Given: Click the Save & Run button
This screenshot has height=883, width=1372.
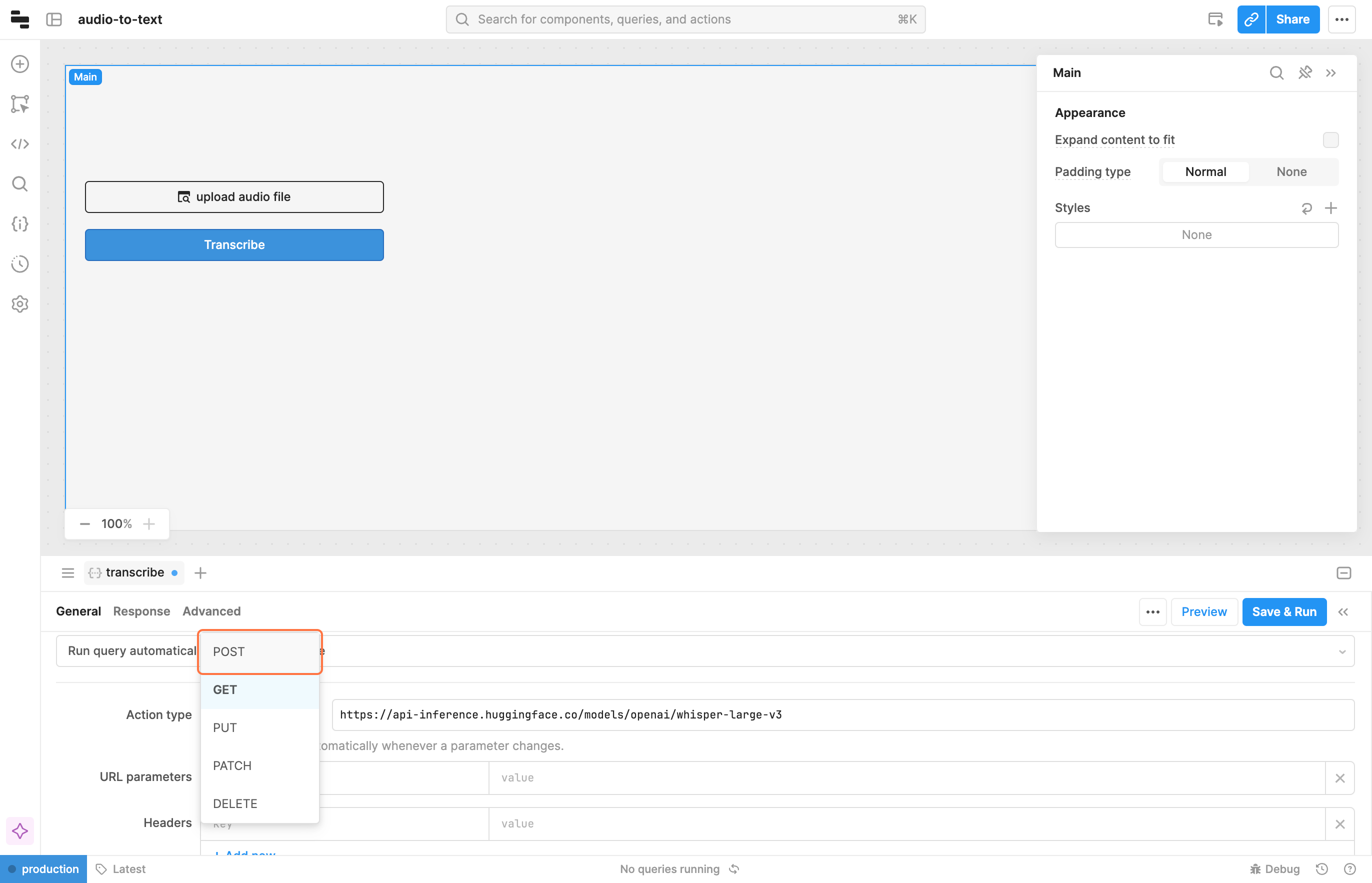Looking at the screenshot, I should point(1283,612).
